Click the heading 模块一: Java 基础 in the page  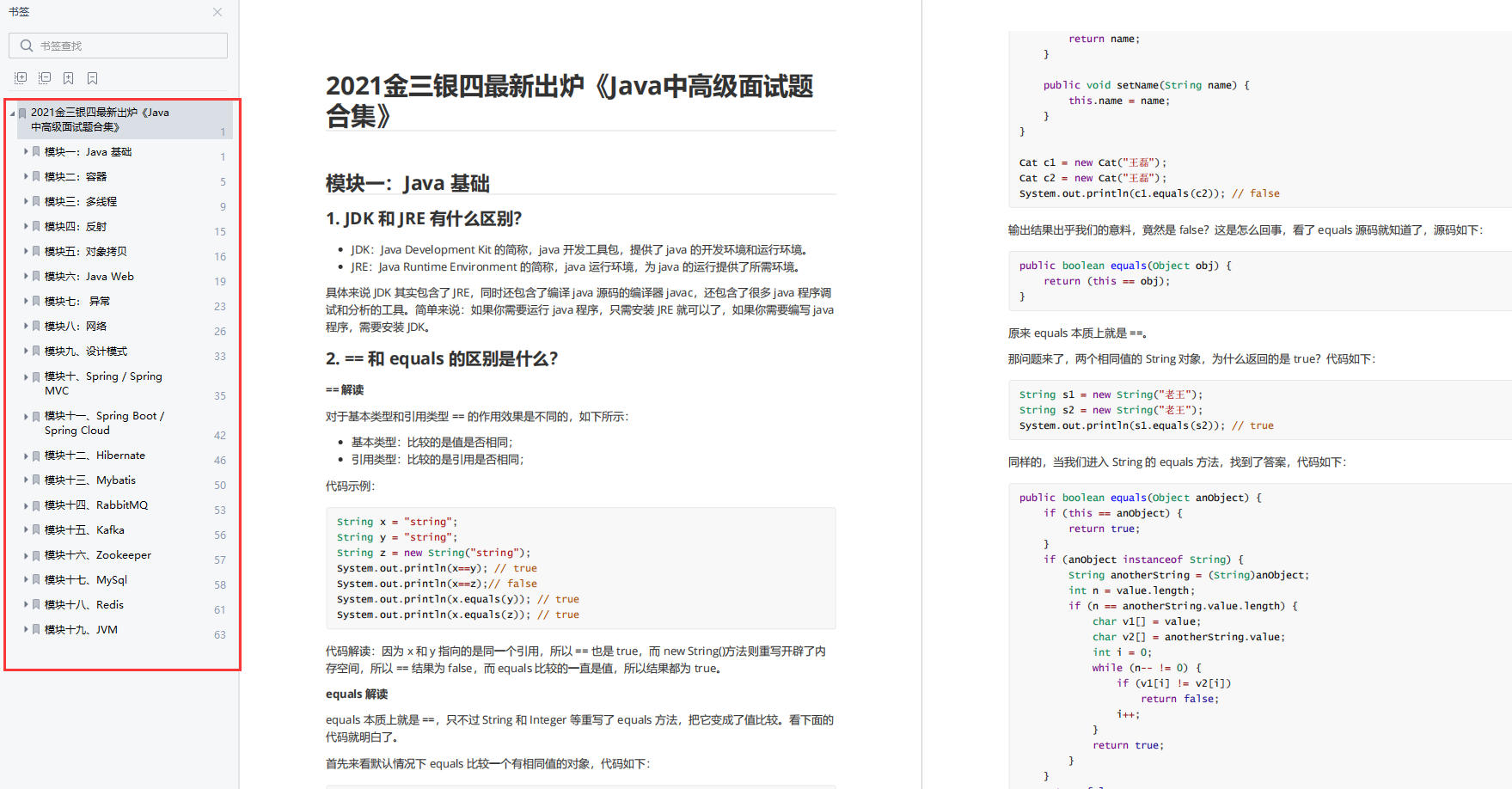coord(407,183)
